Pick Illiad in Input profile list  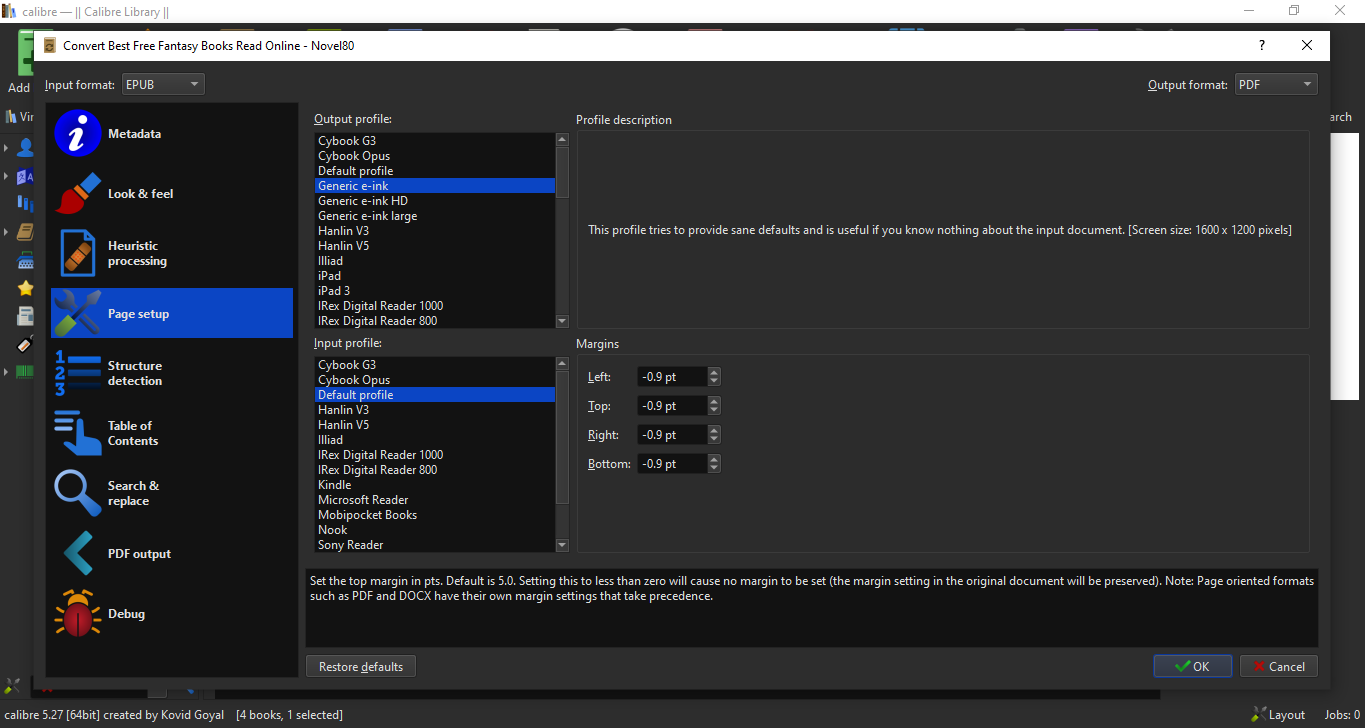point(435,440)
